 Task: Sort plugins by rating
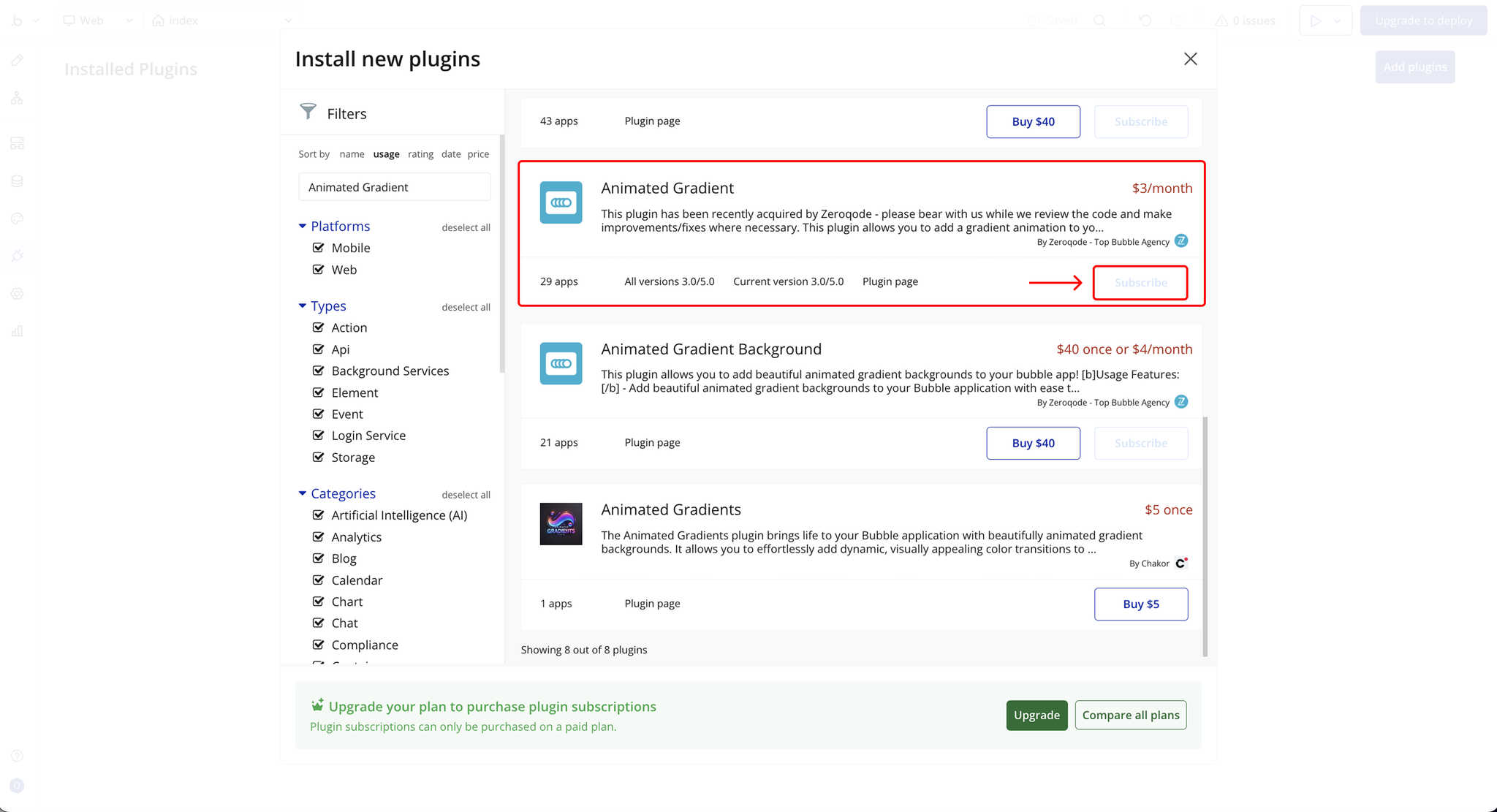(420, 154)
